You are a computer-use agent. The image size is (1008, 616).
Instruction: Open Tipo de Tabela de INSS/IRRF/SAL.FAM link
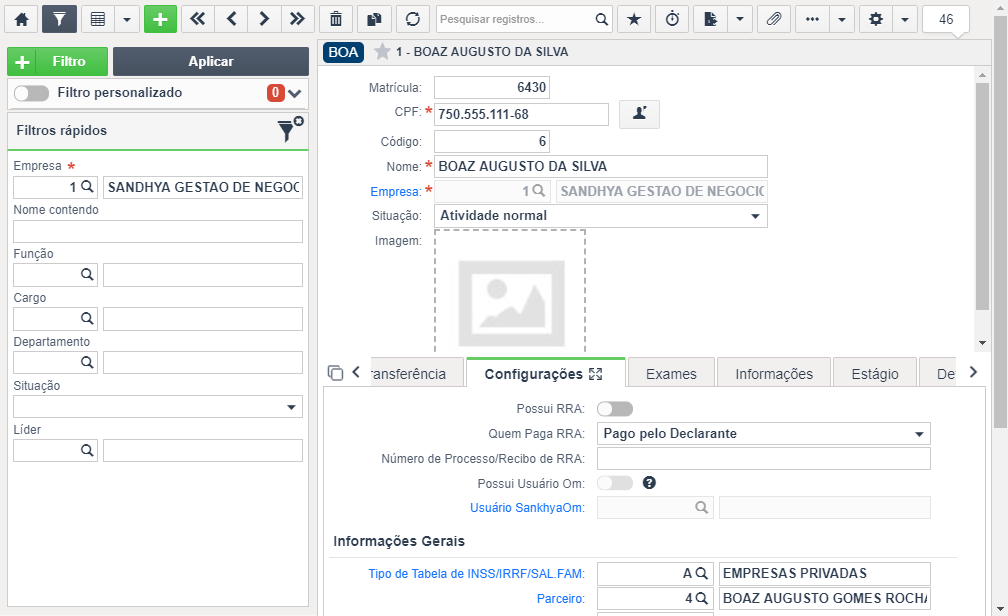pyautogui.click(x=476, y=574)
